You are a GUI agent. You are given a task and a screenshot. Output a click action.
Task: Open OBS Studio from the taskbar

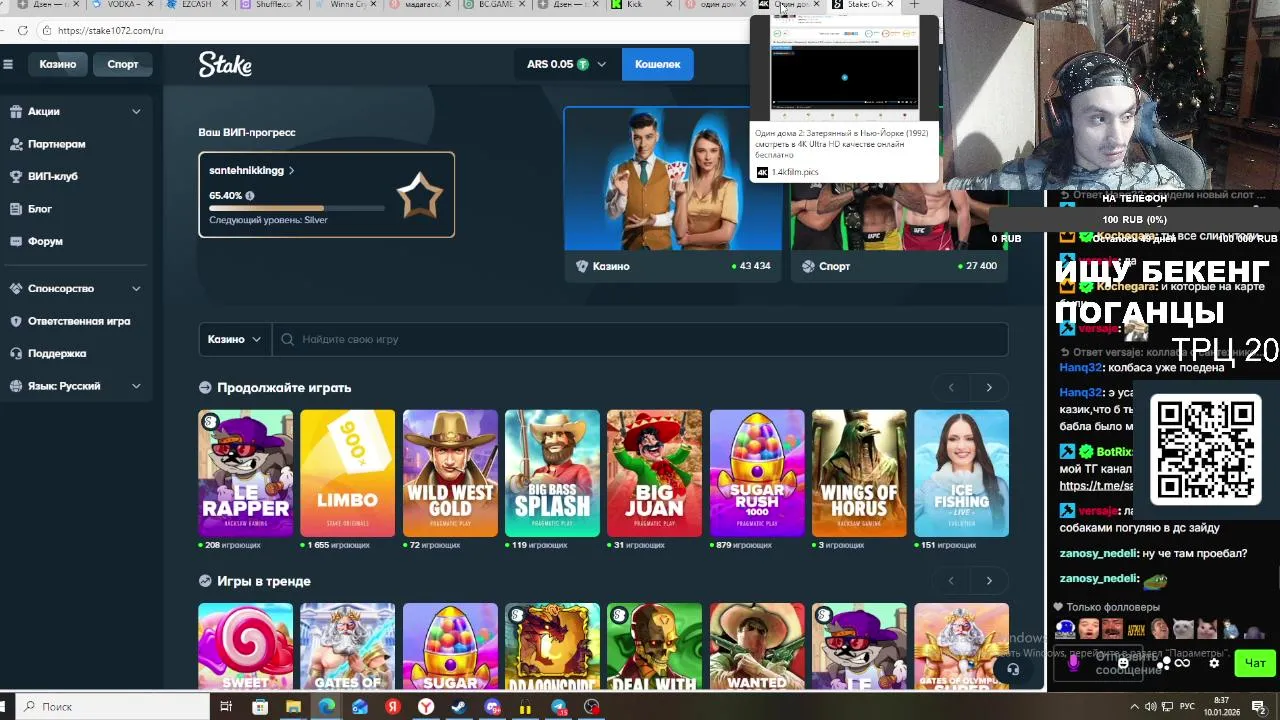click(592, 707)
